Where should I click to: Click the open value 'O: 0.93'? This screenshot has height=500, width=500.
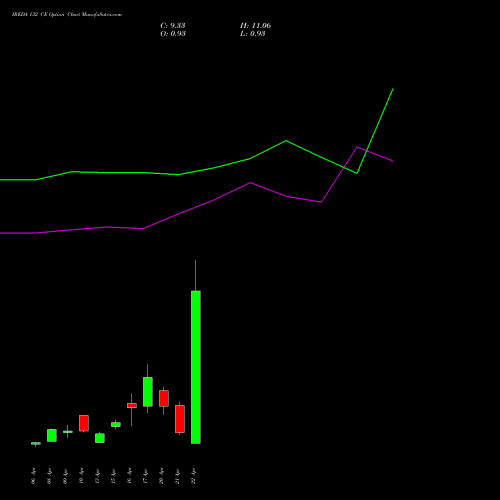[x=173, y=34]
